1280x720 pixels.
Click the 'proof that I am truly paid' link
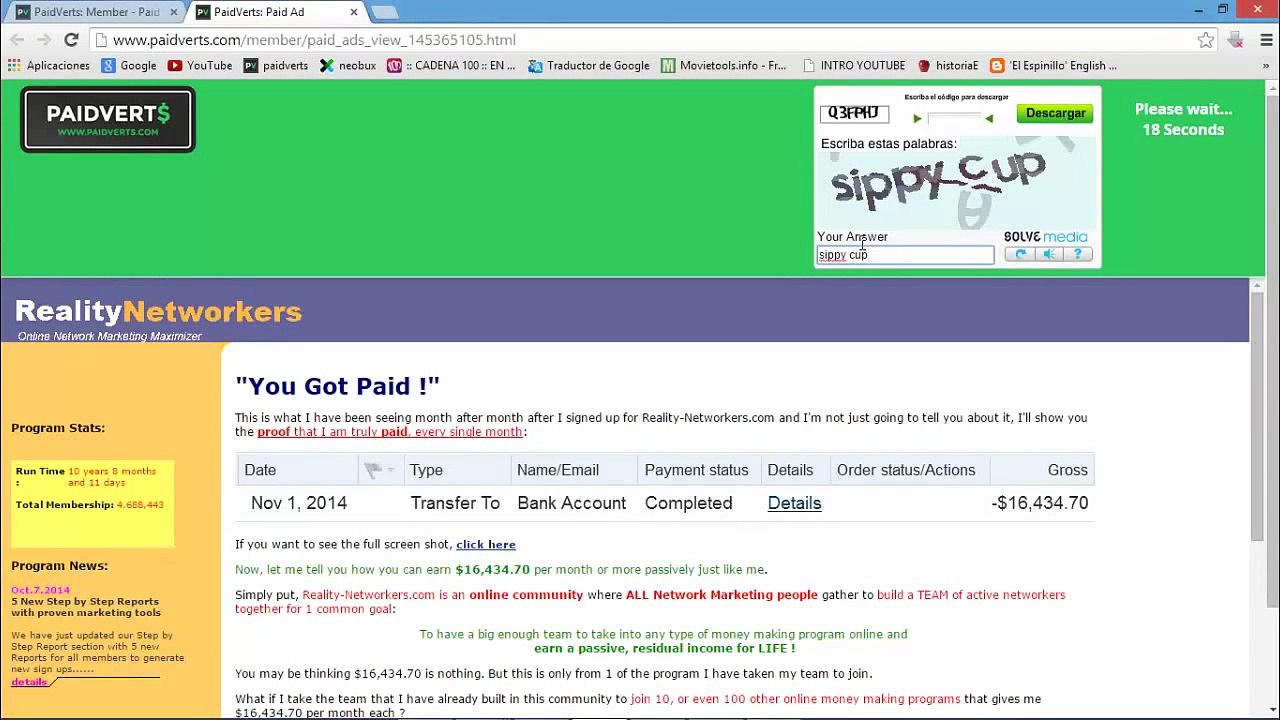(390, 432)
